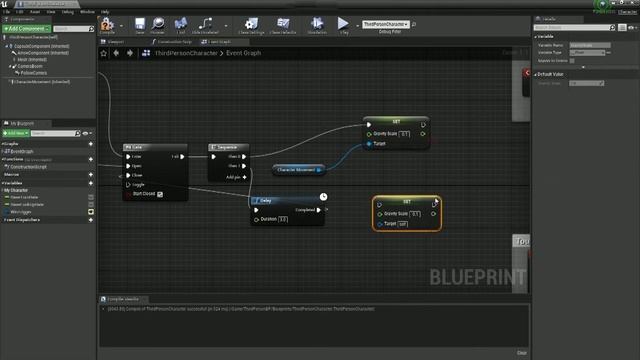Screen dimensions: 640x360
Task: Start Play using the toolbar play icon
Action: 343,23
